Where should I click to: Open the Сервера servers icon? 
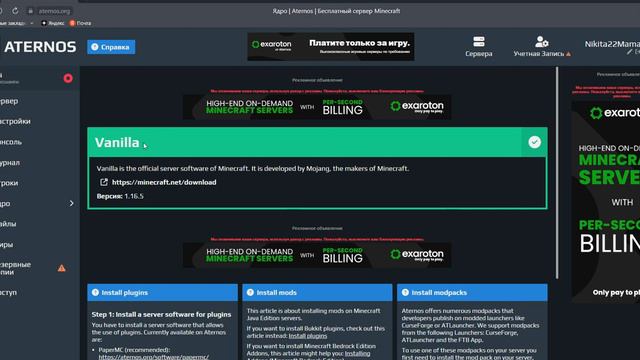tap(478, 47)
